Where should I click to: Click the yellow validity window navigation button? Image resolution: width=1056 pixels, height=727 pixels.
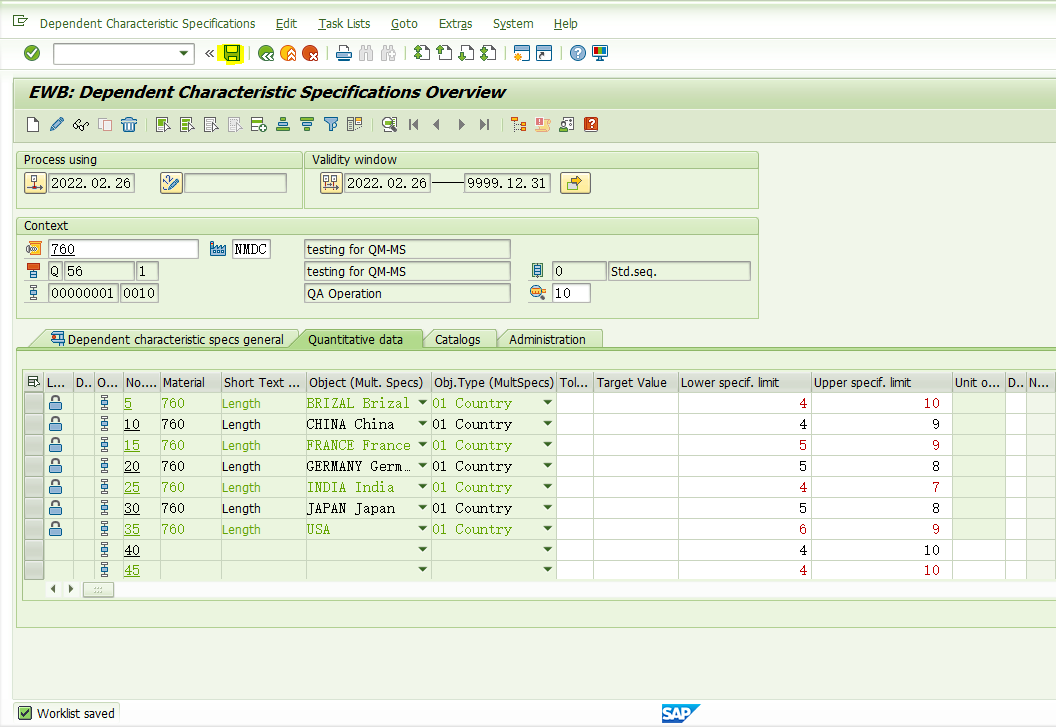click(x=574, y=183)
